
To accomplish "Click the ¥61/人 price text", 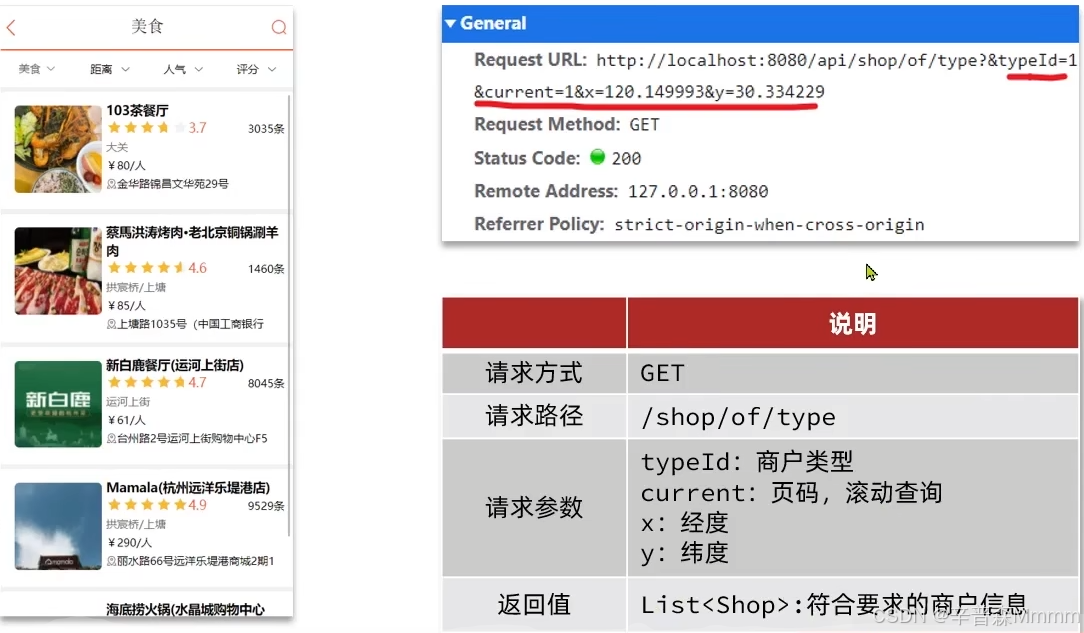I will click(x=127, y=420).
